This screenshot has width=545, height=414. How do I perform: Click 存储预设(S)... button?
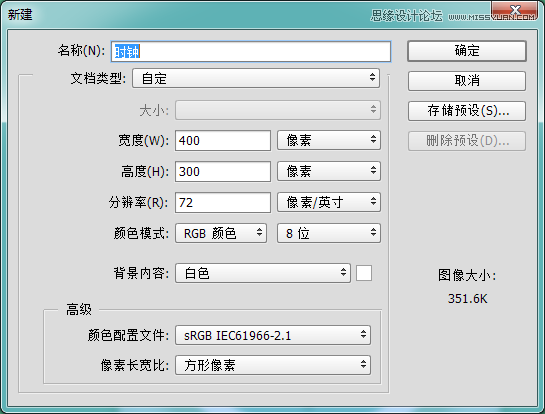pyautogui.click(x=467, y=111)
